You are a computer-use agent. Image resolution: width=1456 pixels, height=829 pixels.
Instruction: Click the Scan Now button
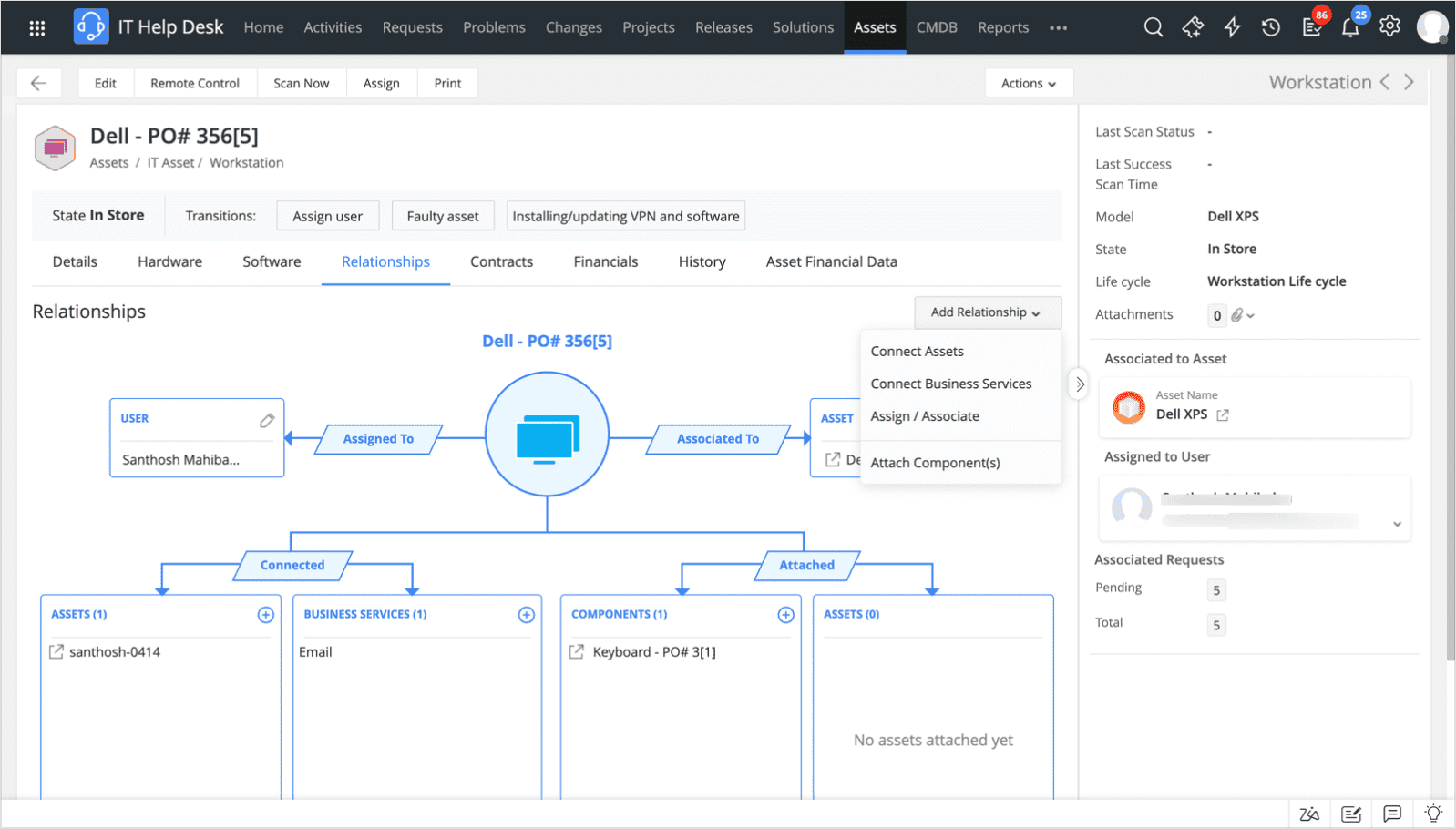[x=301, y=83]
